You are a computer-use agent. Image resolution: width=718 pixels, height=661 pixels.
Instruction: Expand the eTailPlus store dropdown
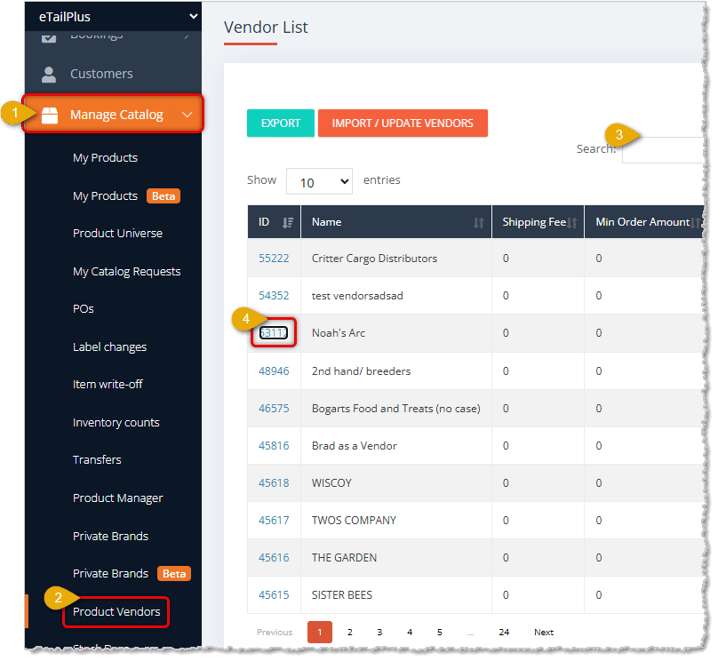(193, 16)
